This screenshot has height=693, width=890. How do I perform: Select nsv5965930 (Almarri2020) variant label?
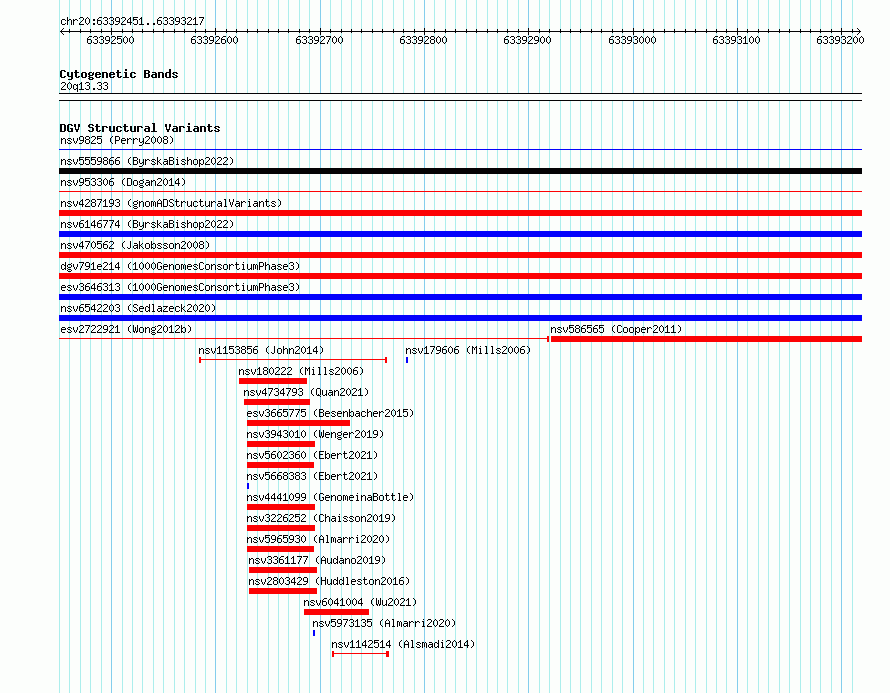click(x=318, y=539)
